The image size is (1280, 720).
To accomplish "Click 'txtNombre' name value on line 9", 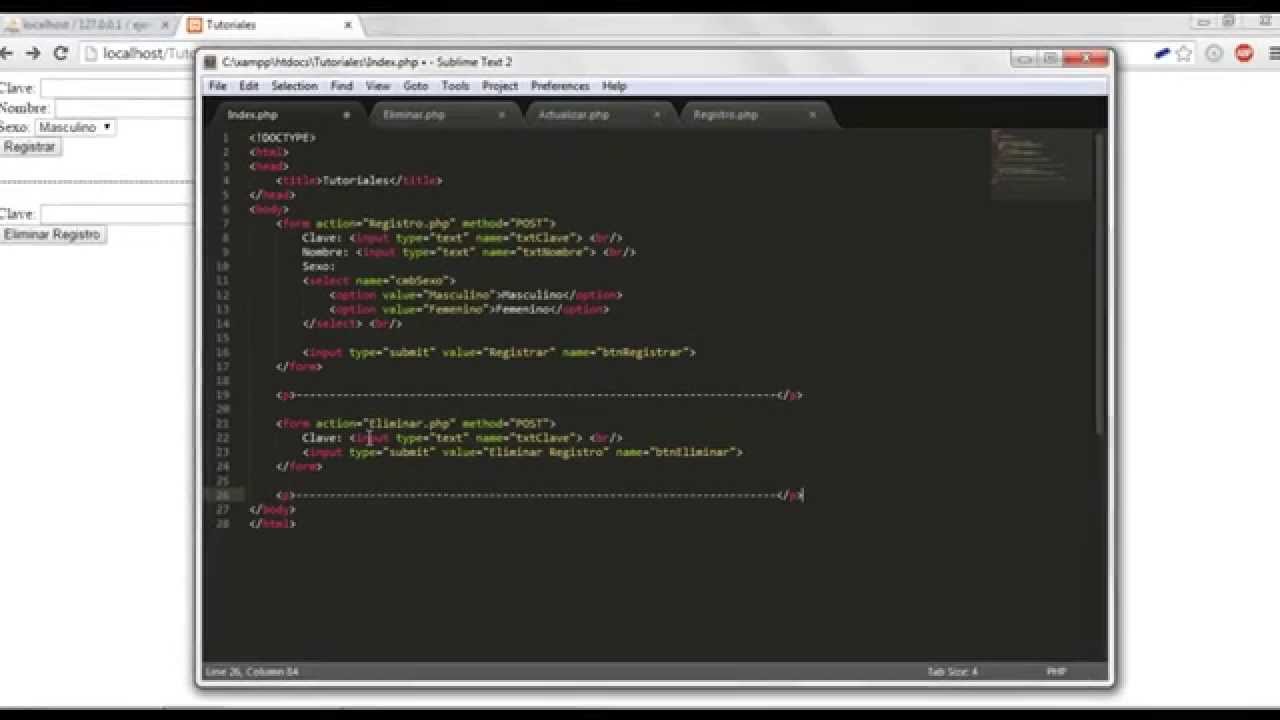I will (551, 253).
